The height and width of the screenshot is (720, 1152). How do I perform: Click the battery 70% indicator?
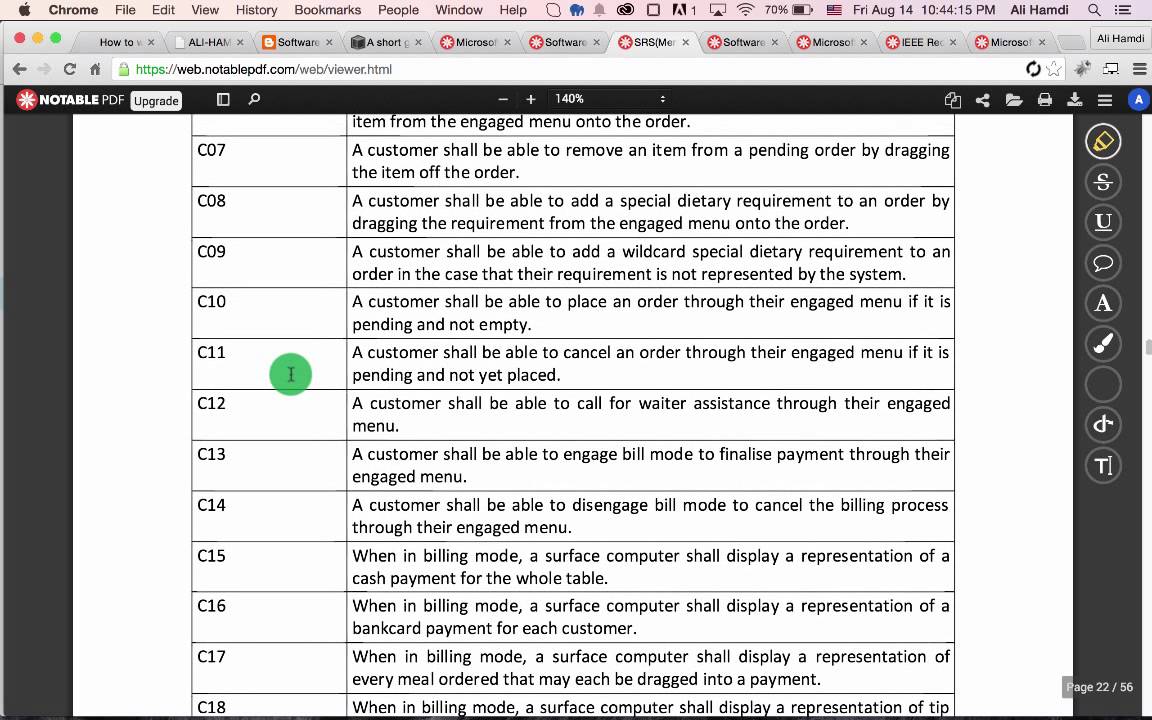788,10
